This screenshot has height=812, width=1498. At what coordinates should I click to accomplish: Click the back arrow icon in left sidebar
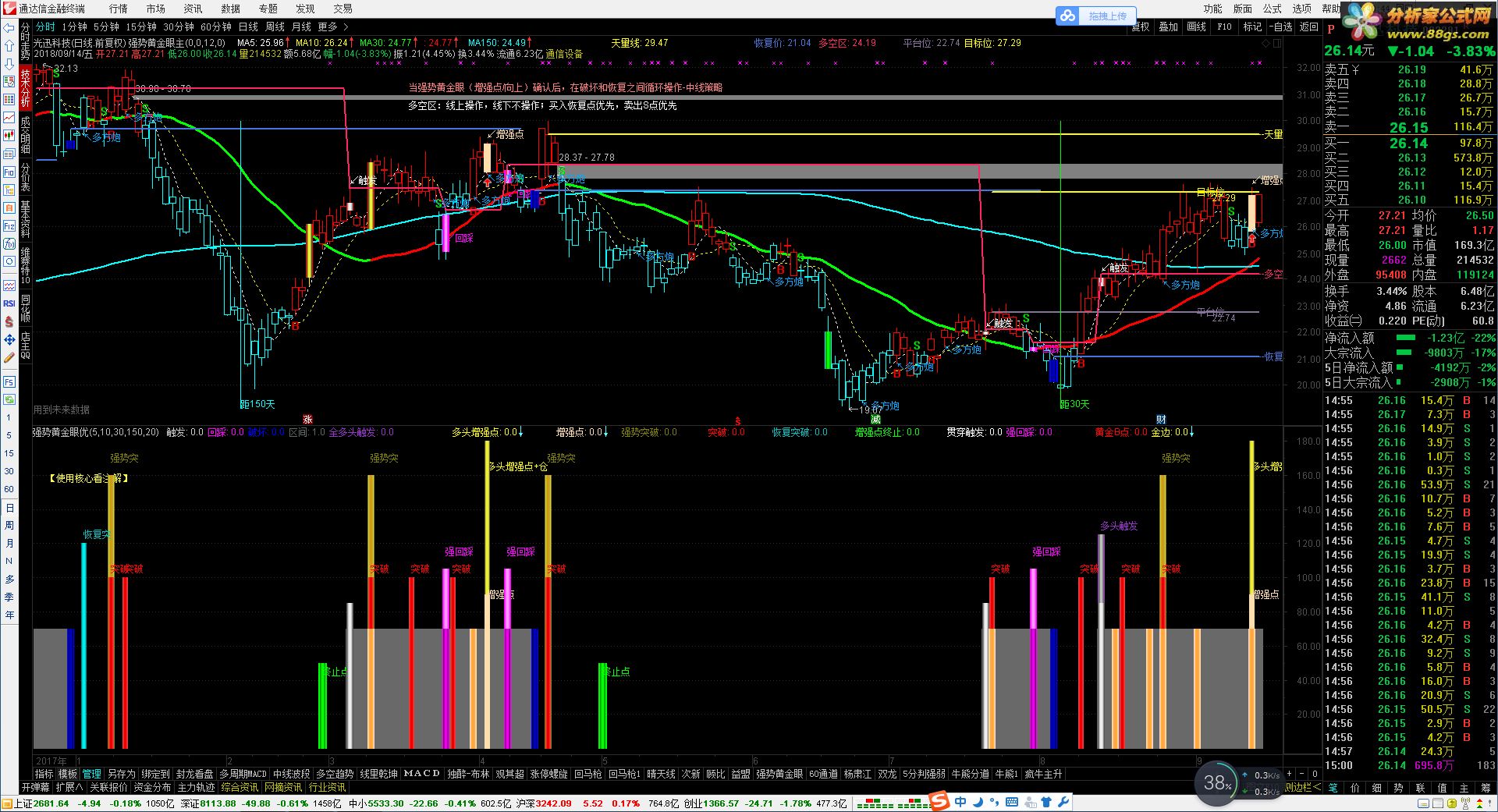point(9,28)
